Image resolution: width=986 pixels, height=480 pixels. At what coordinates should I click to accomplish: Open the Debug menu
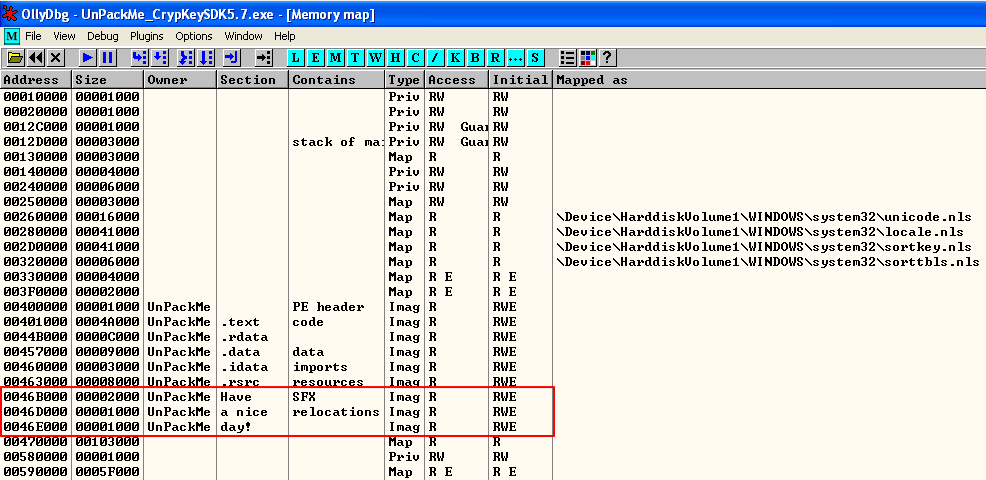coord(102,36)
